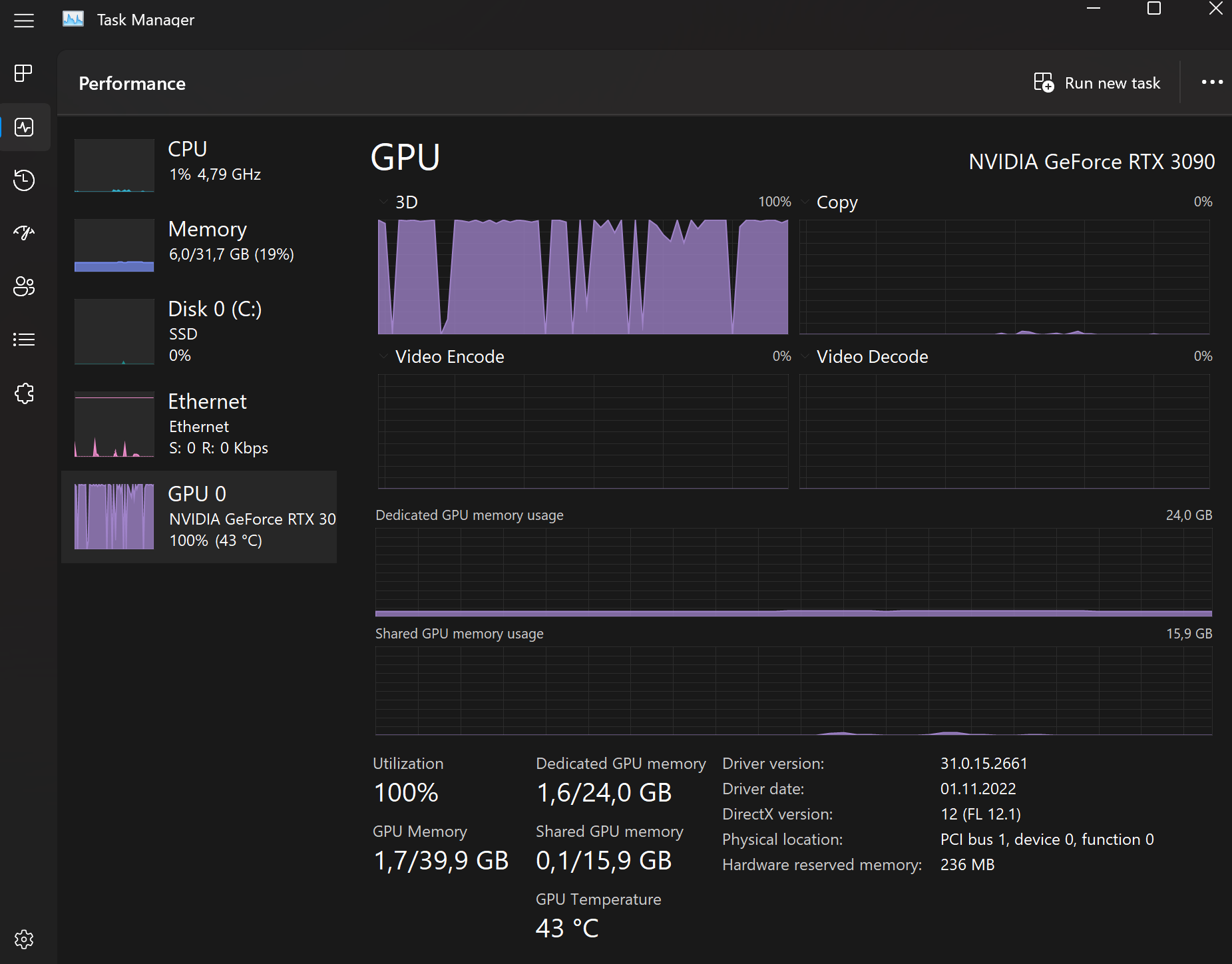Select the Performance page icon
Screen dimensions: 1232x964
(x=24, y=126)
